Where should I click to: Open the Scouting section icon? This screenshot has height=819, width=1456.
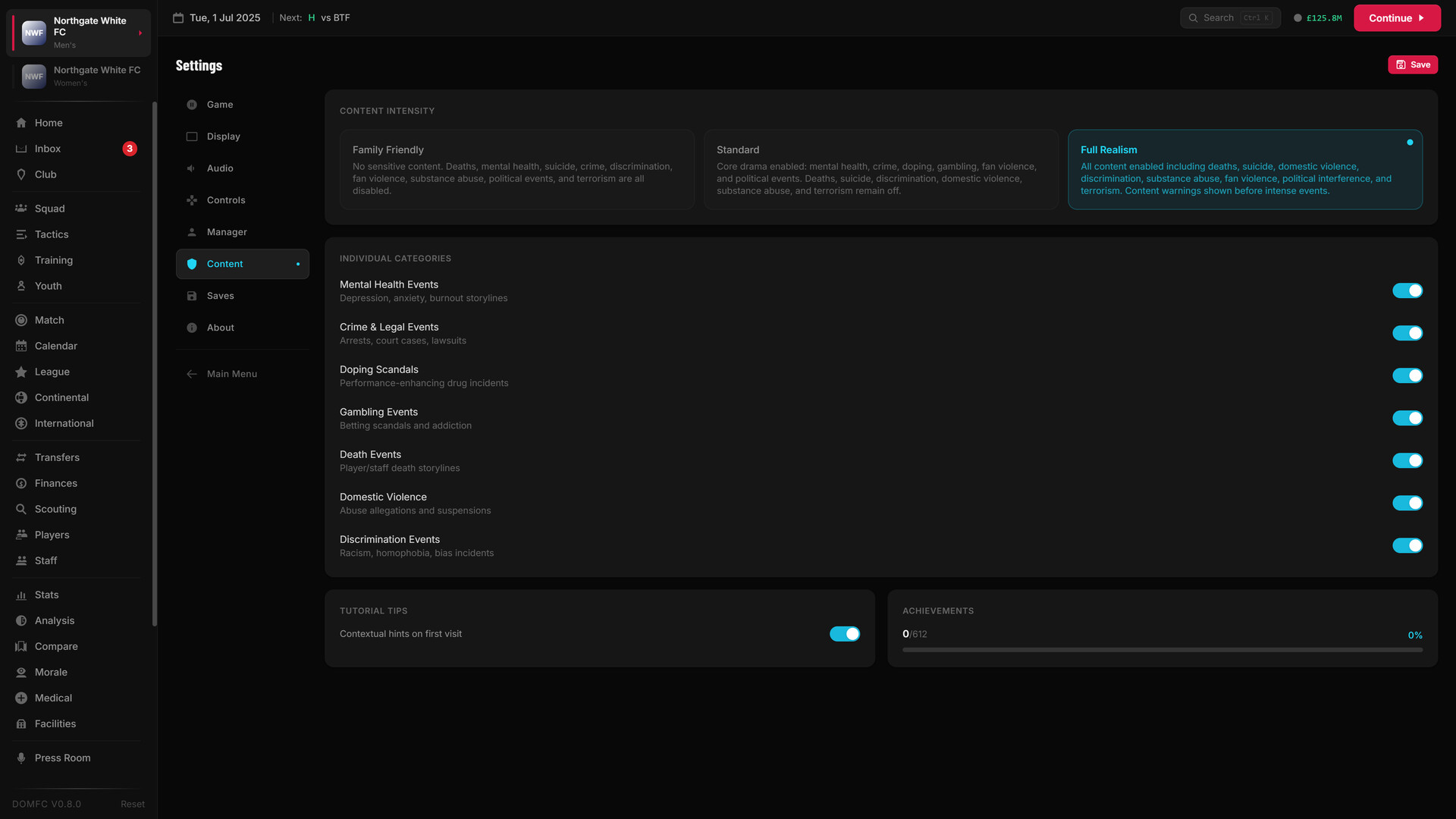[22, 509]
